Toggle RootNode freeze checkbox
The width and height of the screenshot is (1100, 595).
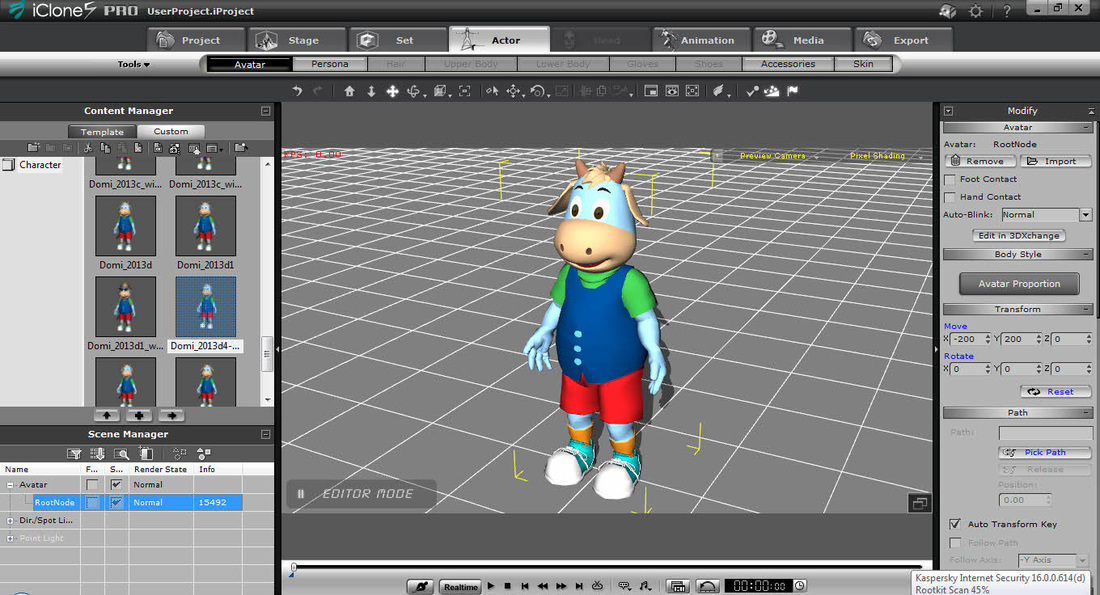[x=92, y=502]
